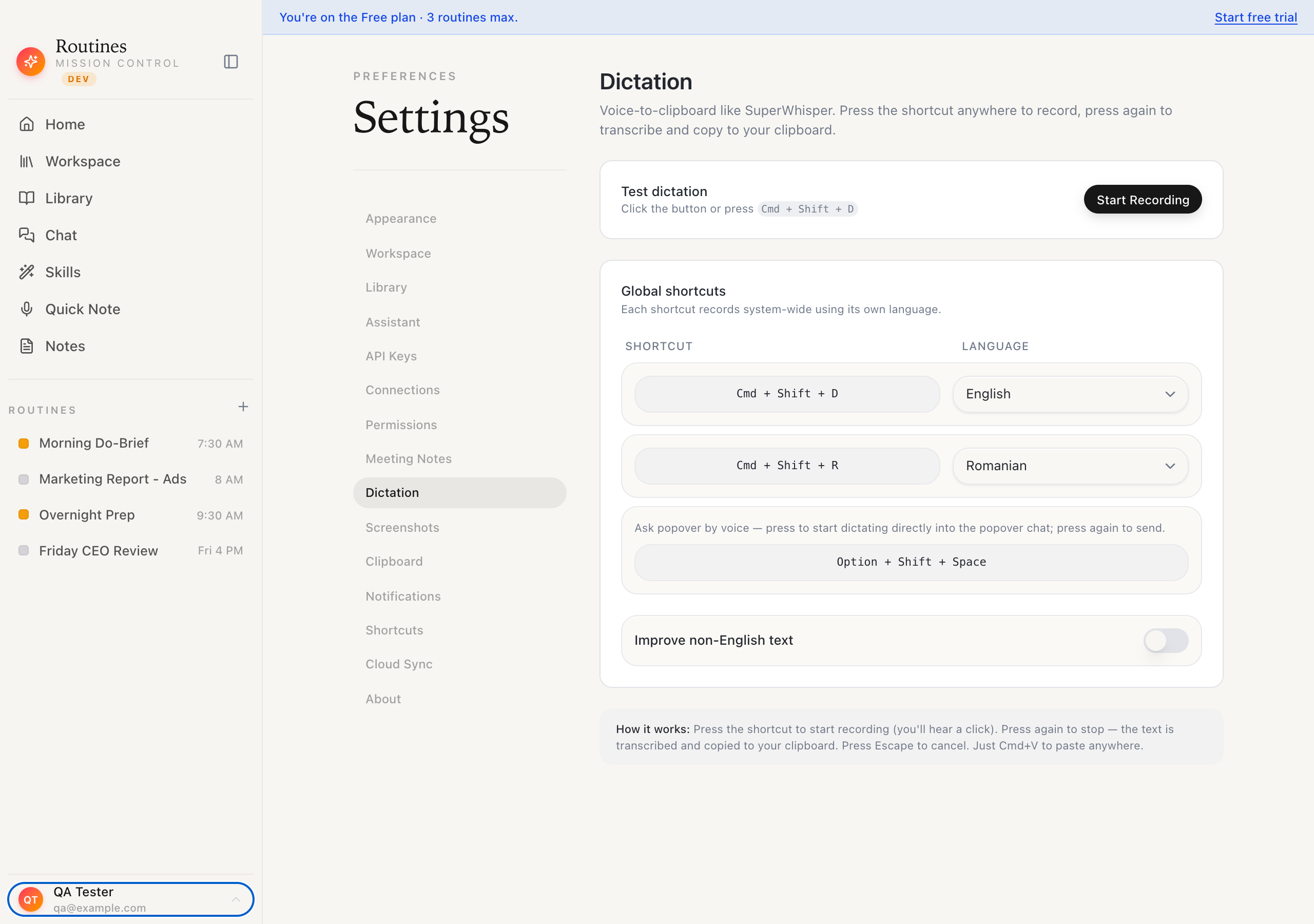Go to Chat in the sidebar
This screenshot has height=924, width=1314.
click(x=130, y=235)
